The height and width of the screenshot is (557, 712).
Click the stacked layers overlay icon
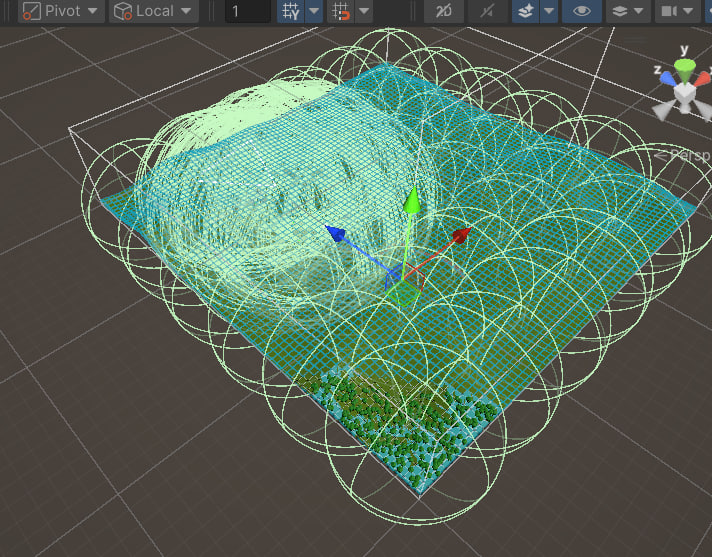pos(620,11)
